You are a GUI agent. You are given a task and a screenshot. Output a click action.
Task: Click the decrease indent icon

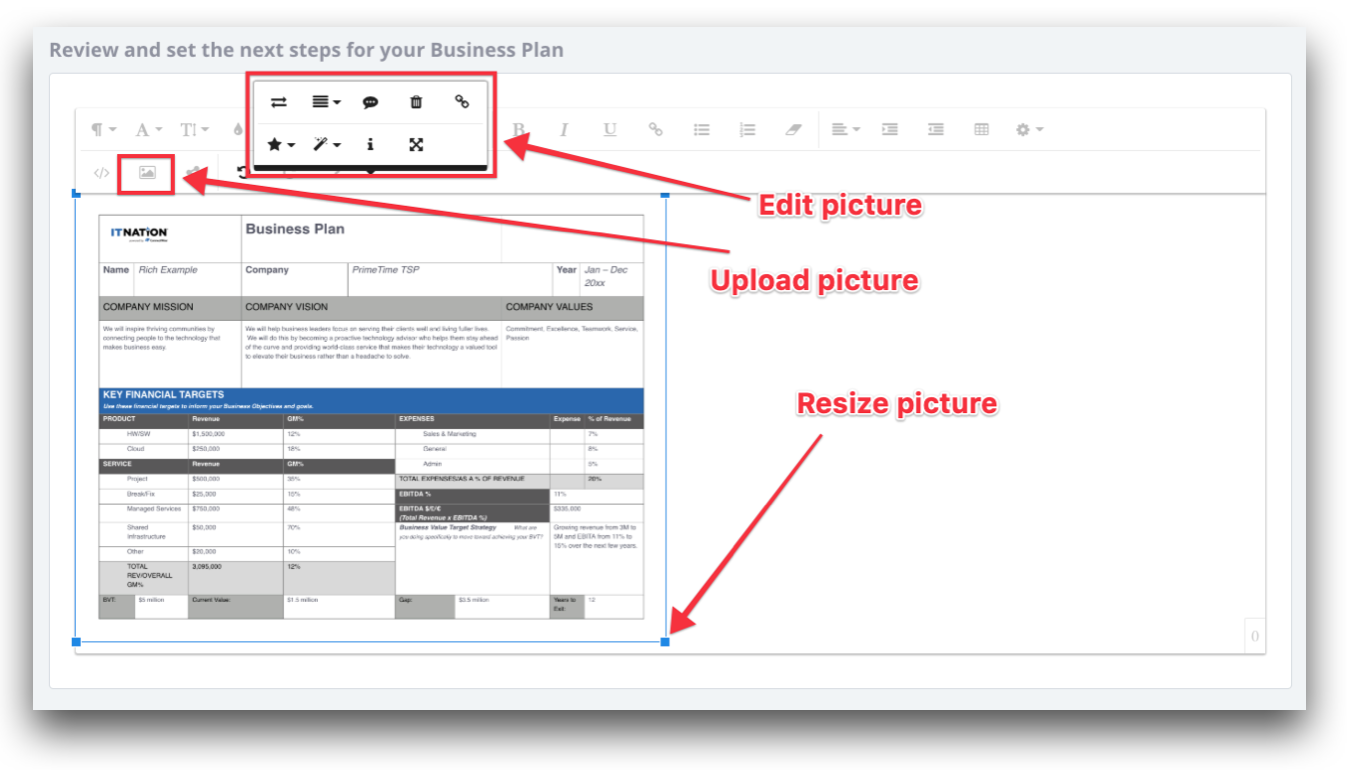[x=936, y=130]
